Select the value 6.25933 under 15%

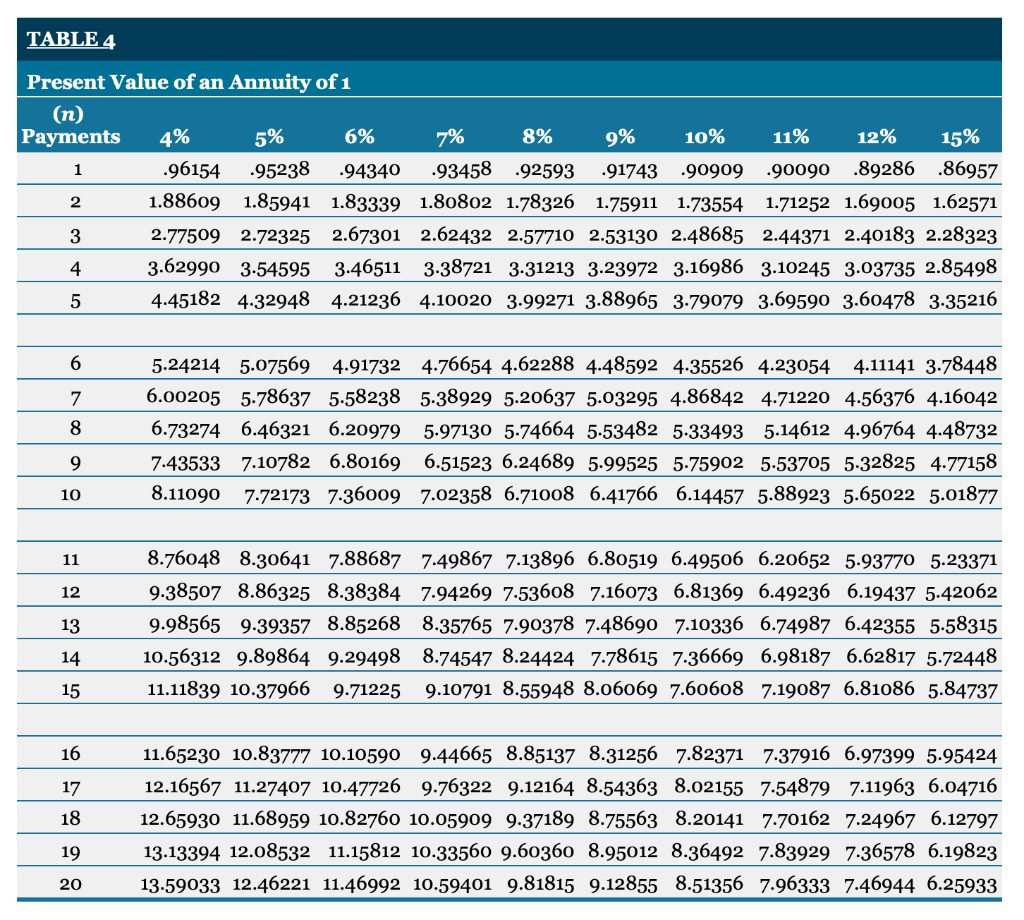coord(963,884)
